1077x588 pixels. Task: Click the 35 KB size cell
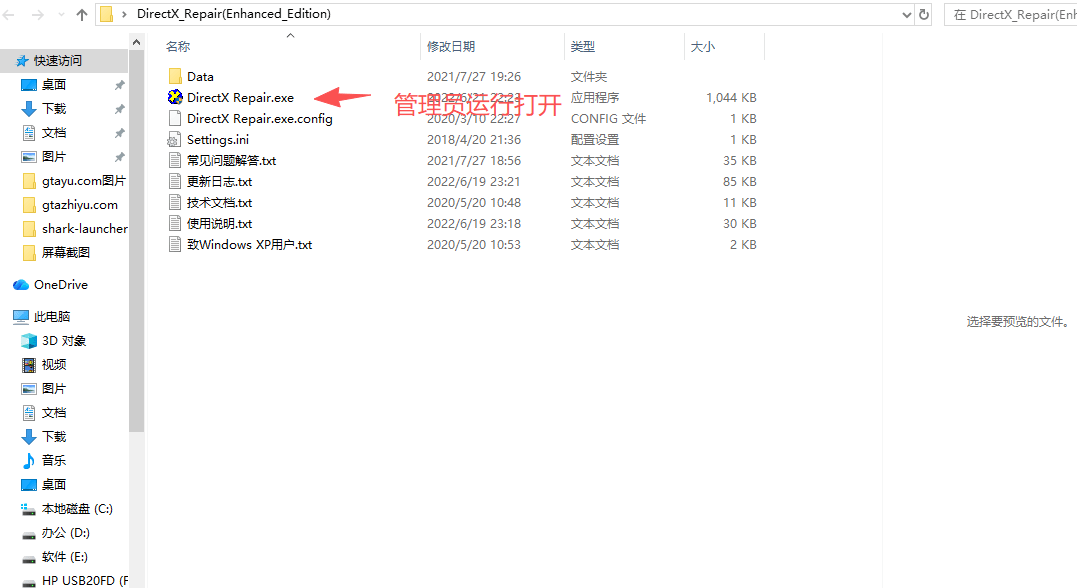739,160
